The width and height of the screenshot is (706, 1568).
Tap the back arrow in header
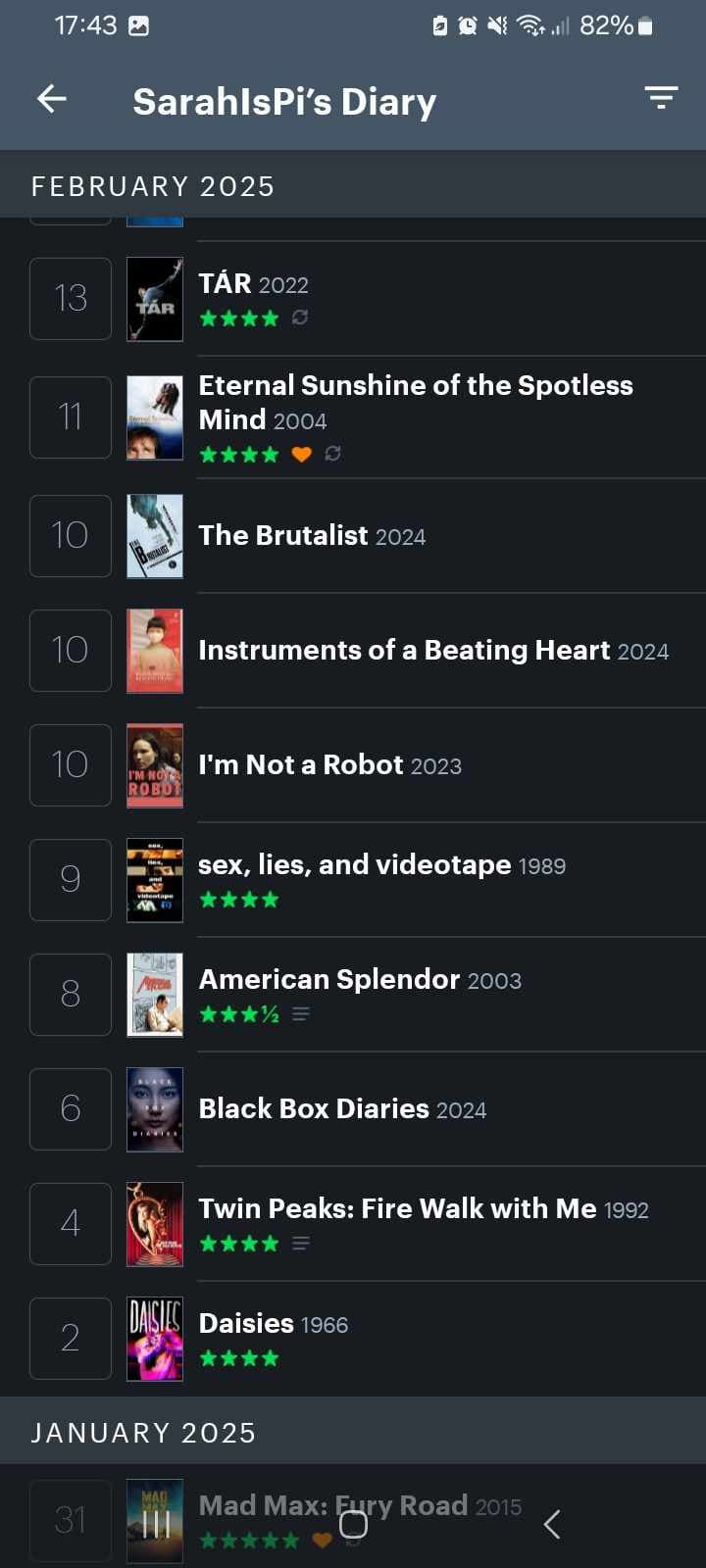coord(52,99)
